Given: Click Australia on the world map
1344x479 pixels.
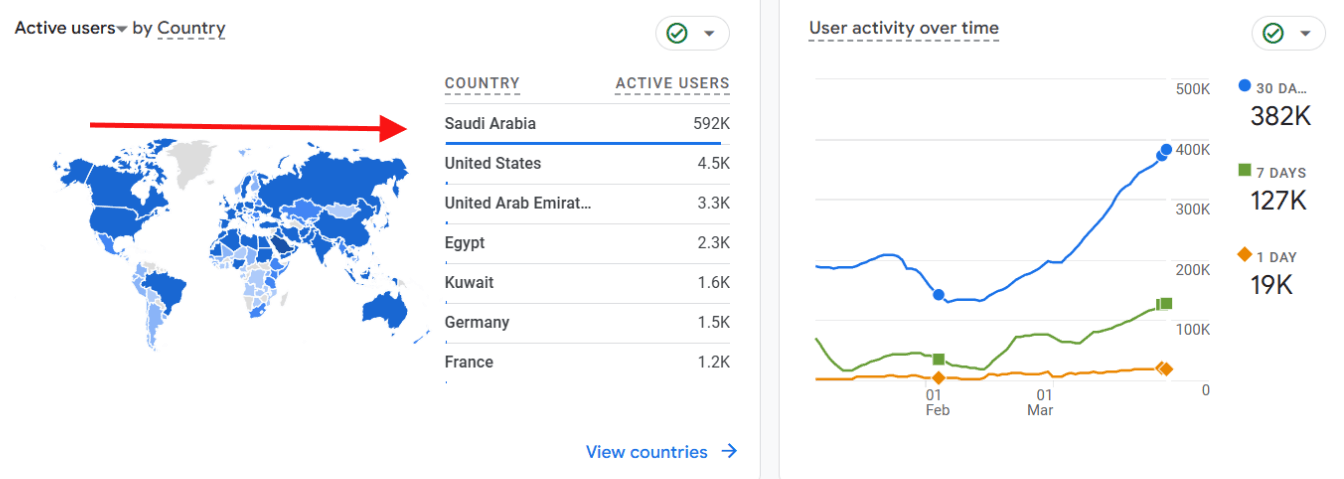Looking at the screenshot, I should click(x=384, y=309).
